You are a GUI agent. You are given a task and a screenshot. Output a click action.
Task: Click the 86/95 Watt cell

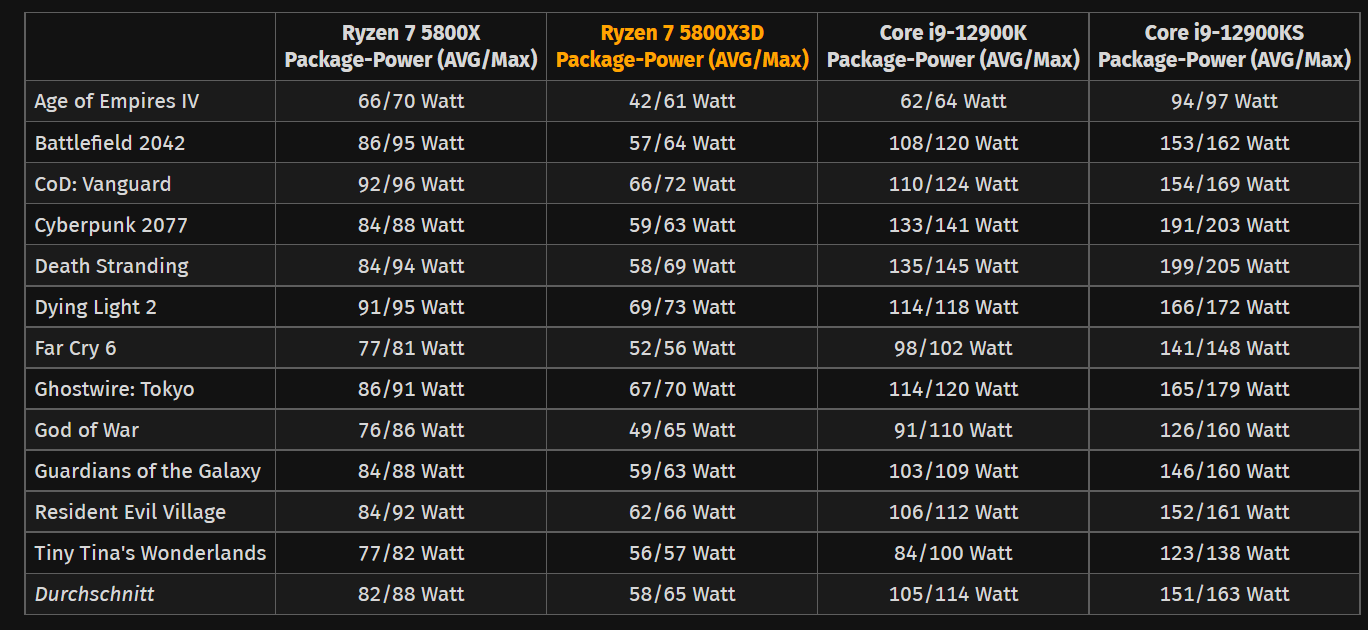411,143
